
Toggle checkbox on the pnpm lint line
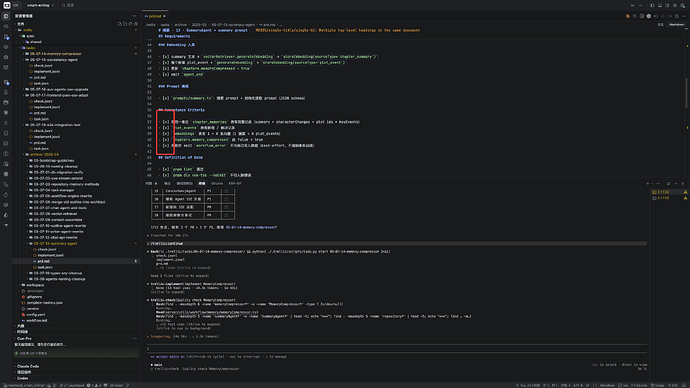[x=165, y=169]
